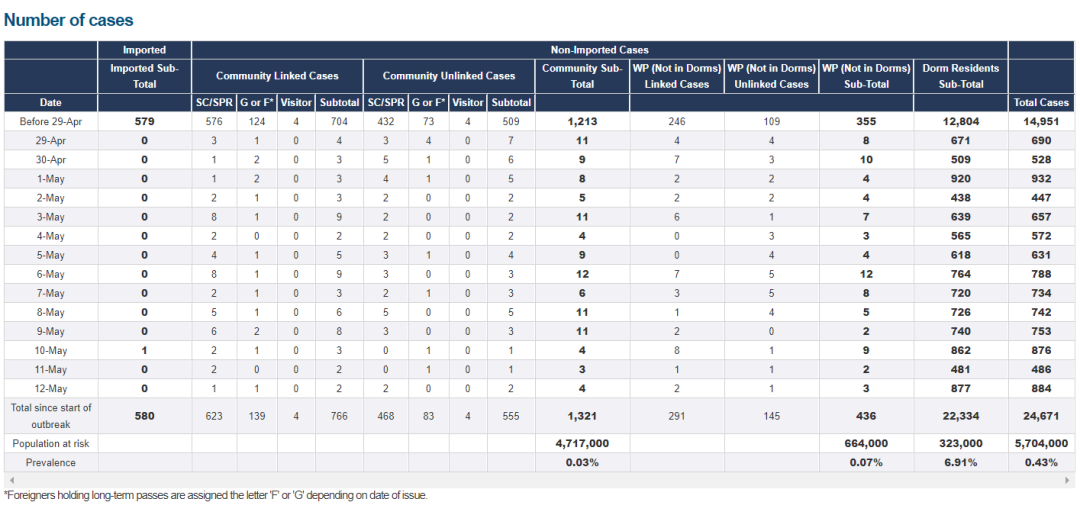This screenshot has width=1080, height=515.
Task: Click the 'Prevalence' row label
Action: 50,462
